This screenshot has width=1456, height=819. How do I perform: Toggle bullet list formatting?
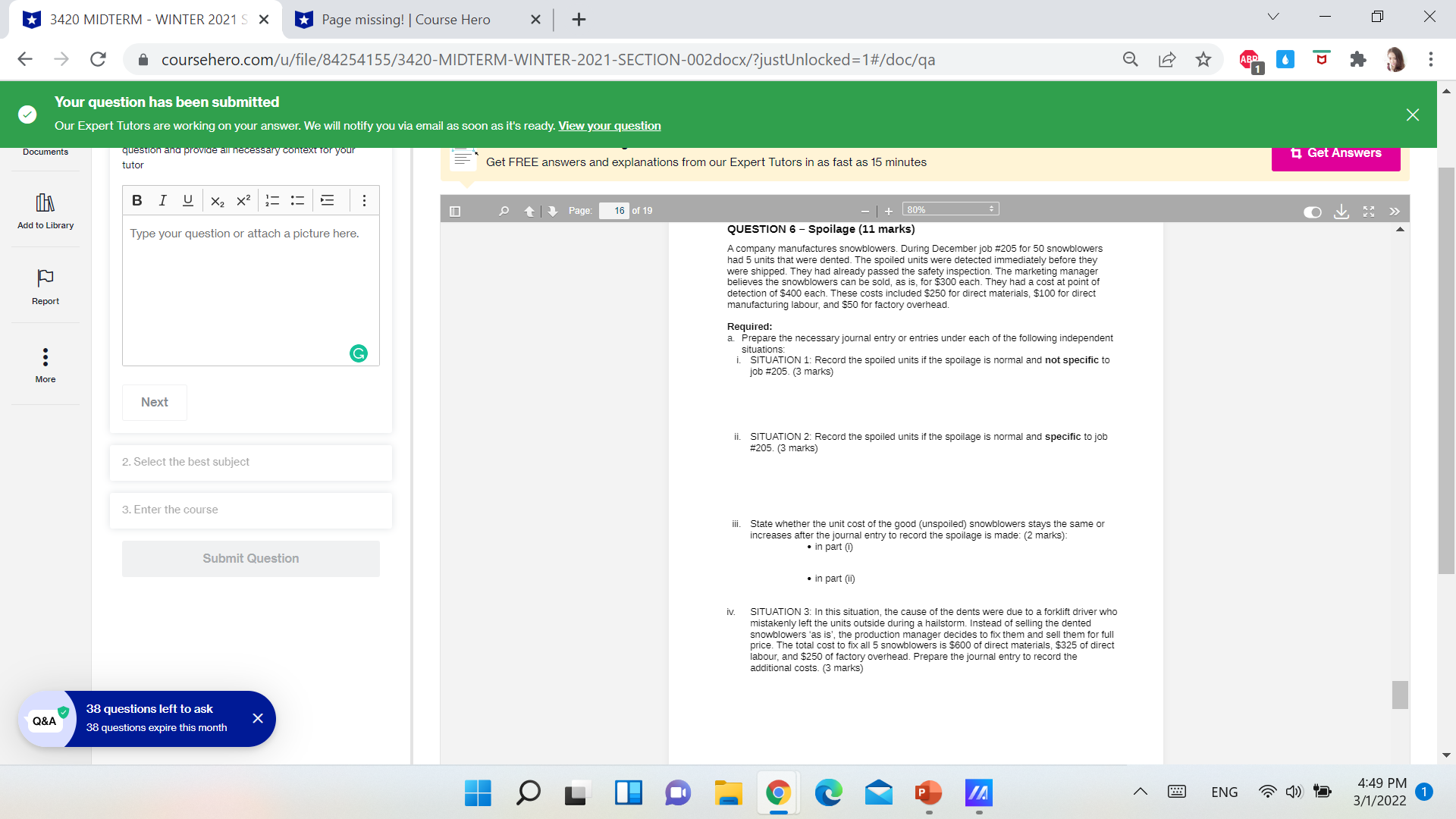(x=297, y=200)
